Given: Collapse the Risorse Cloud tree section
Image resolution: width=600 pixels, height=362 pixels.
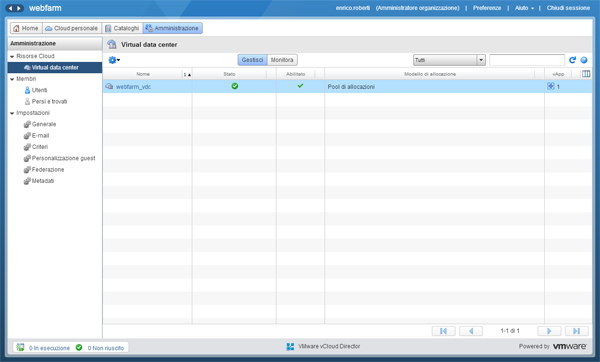Looking at the screenshot, I should pos(12,57).
